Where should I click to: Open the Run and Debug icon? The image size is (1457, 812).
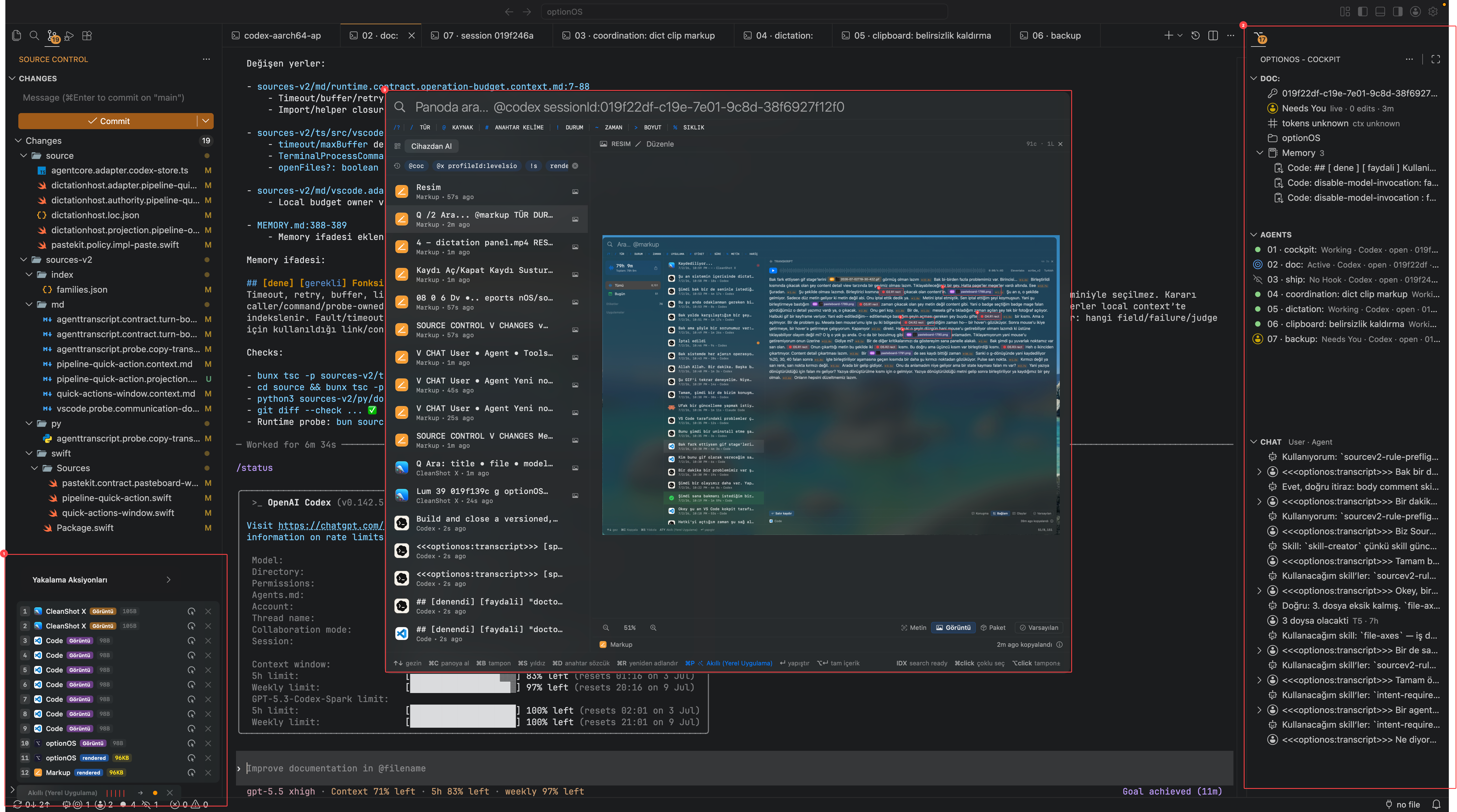coord(69,36)
